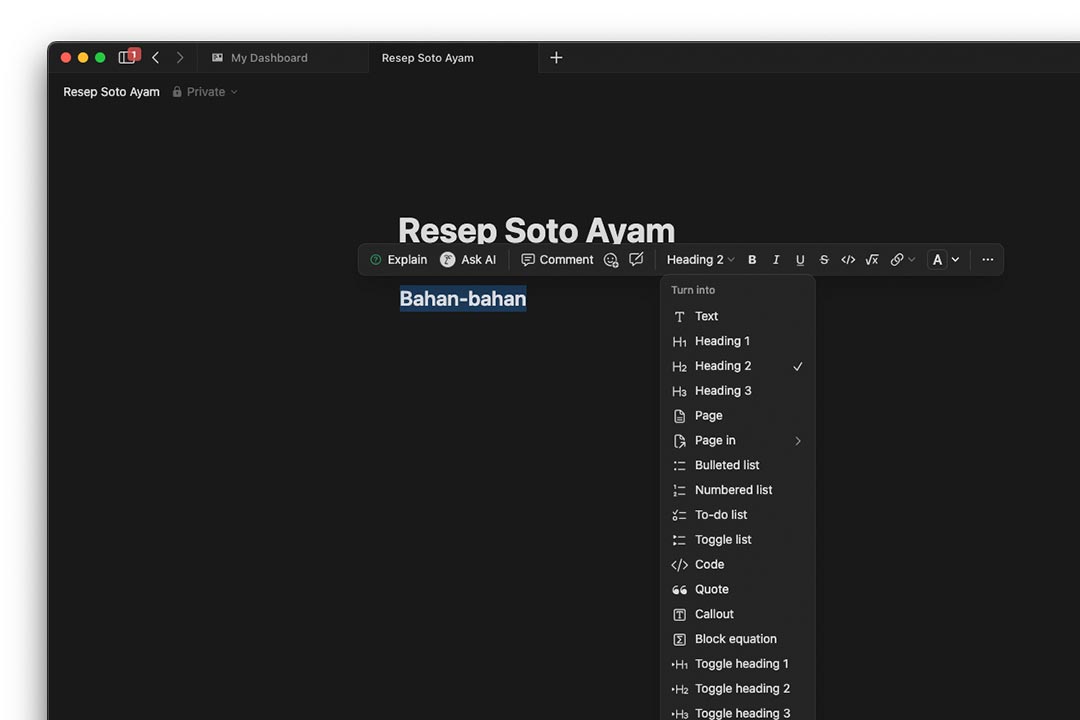Open the Heading 2 block type dropdown
Screen dimensions: 1080x720
[x=700, y=260]
